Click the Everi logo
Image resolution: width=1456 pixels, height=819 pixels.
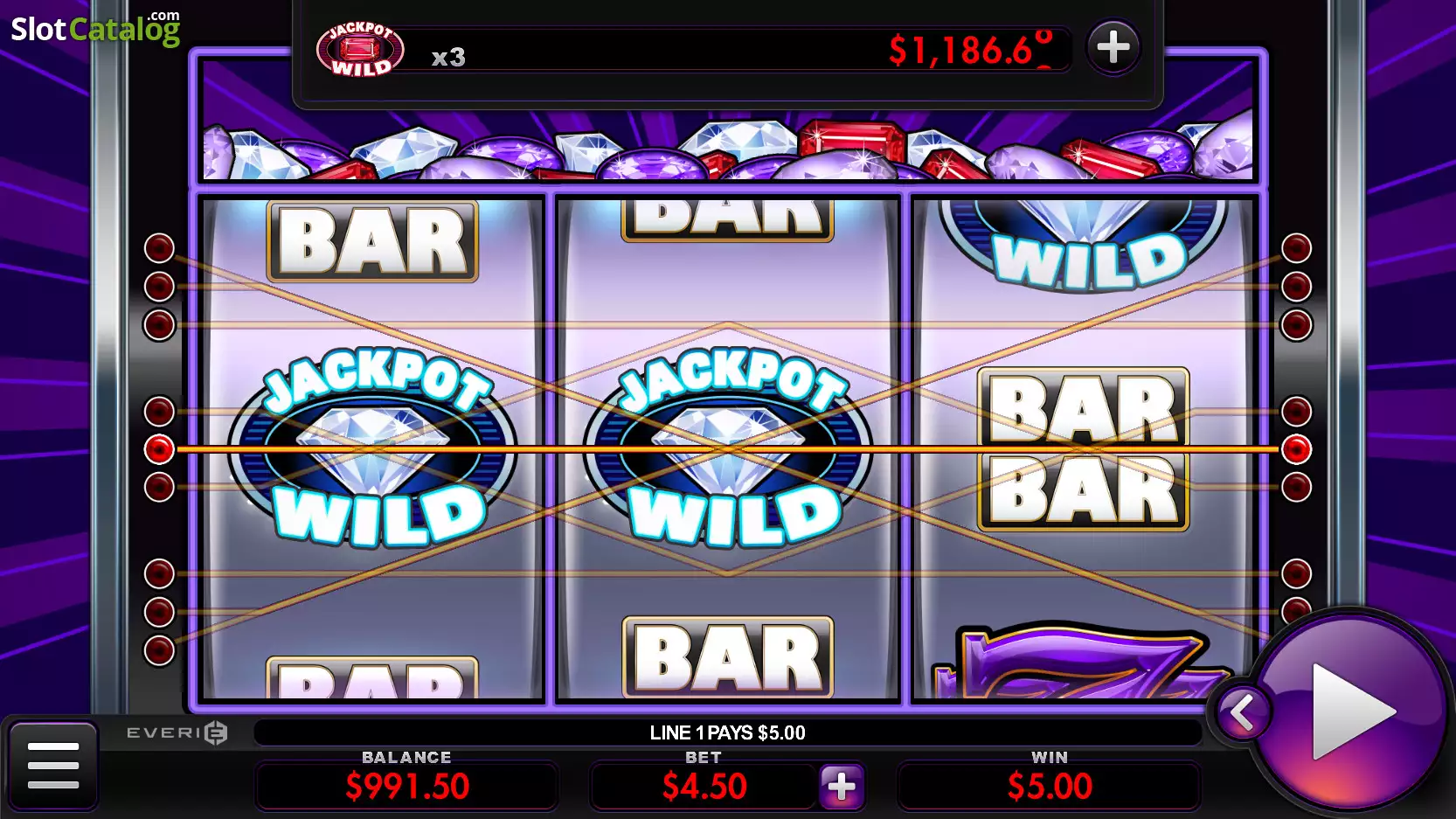coord(177,732)
